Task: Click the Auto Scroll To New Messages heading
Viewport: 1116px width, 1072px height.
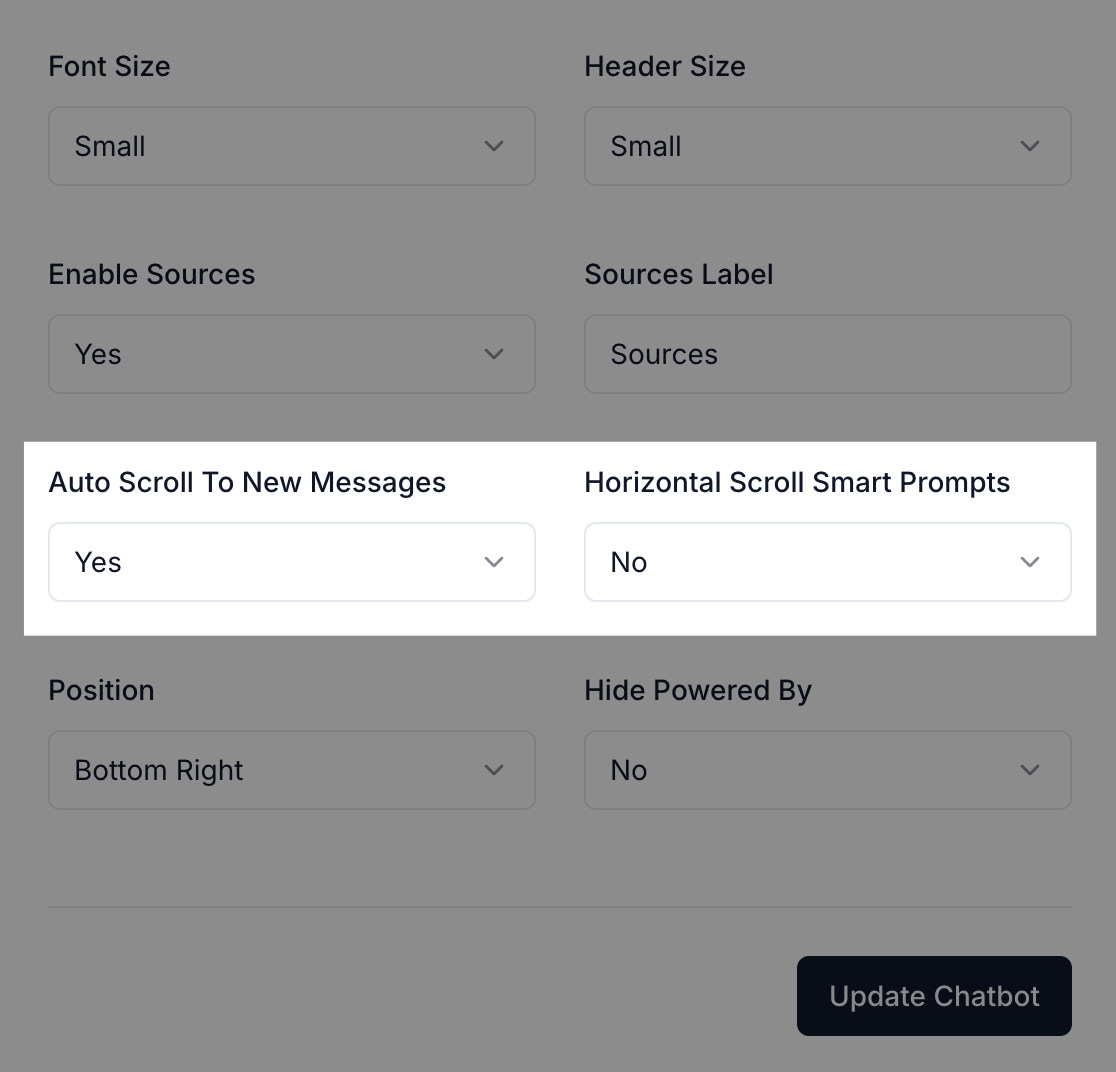Action: click(x=247, y=483)
